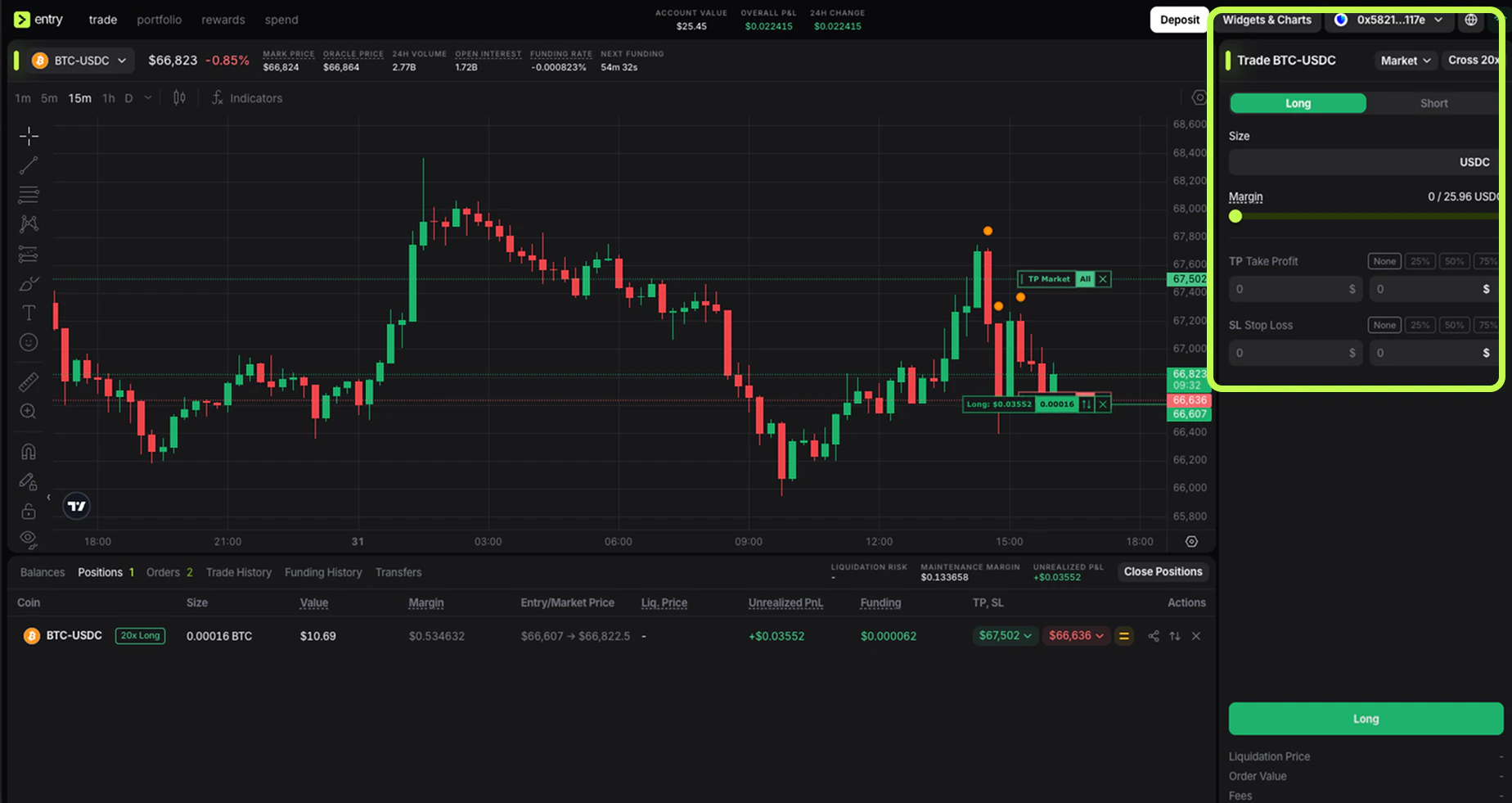The height and width of the screenshot is (803, 1512).
Task: Switch to Long side
Action: click(x=1298, y=103)
